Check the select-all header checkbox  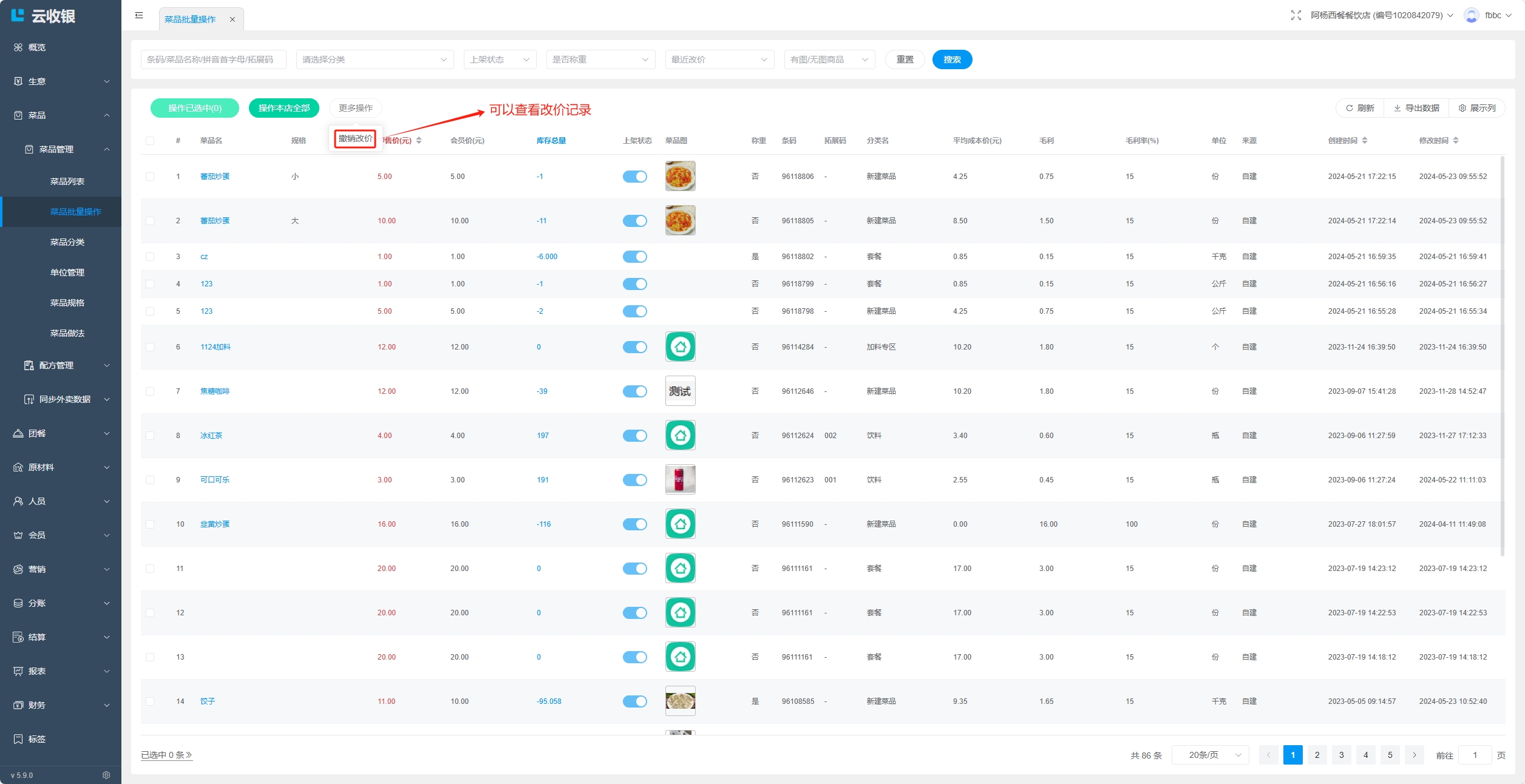tap(150, 140)
